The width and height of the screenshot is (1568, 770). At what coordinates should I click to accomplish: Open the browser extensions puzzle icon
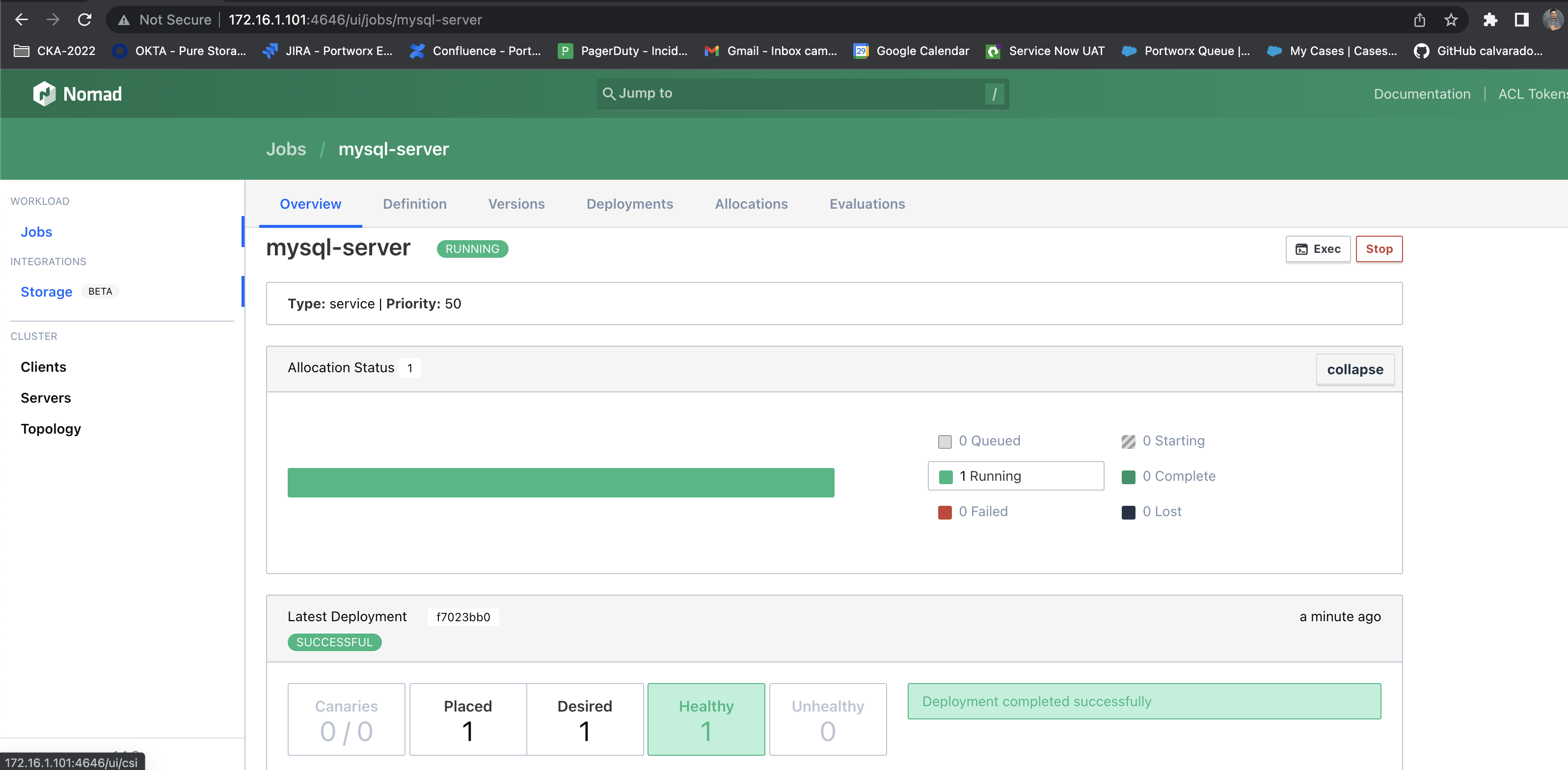coord(1490,20)
